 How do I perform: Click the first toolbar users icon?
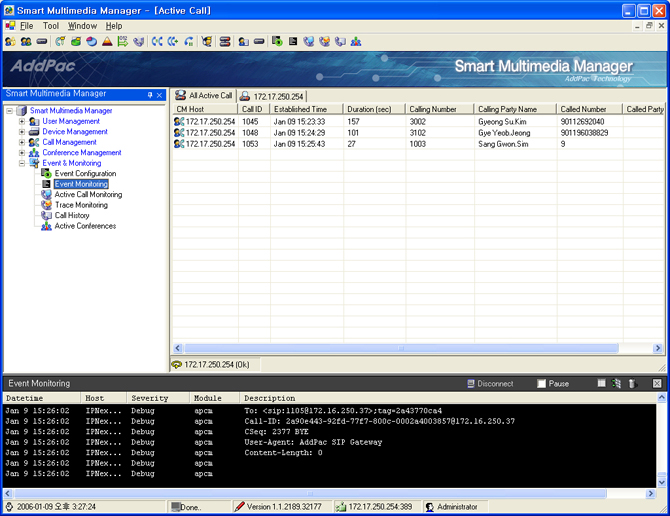tap(10, 42)
